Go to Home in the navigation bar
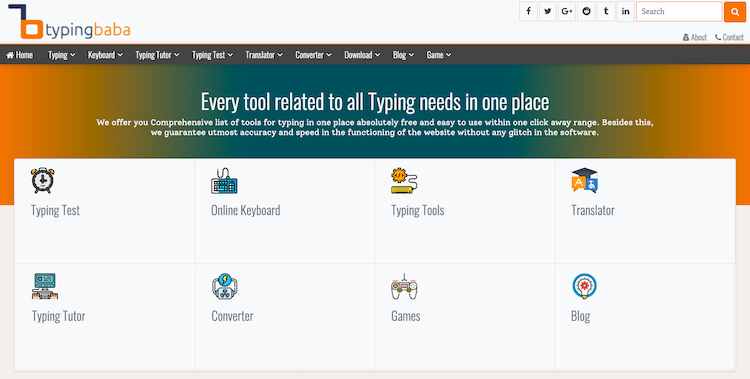 click(20, 55)
